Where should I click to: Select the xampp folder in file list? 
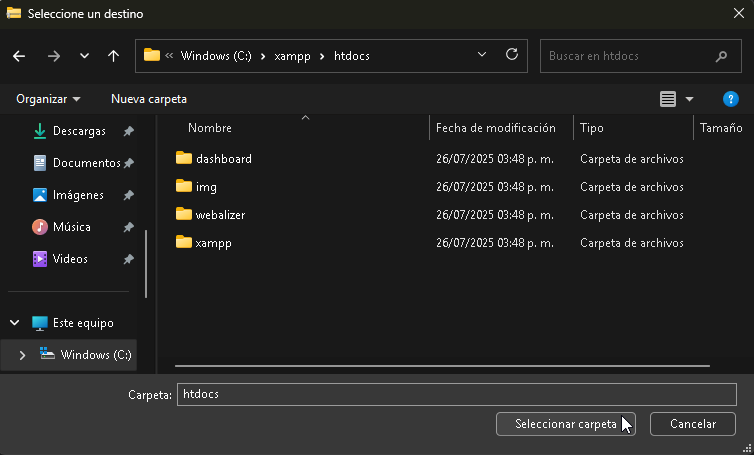point(214,243)
